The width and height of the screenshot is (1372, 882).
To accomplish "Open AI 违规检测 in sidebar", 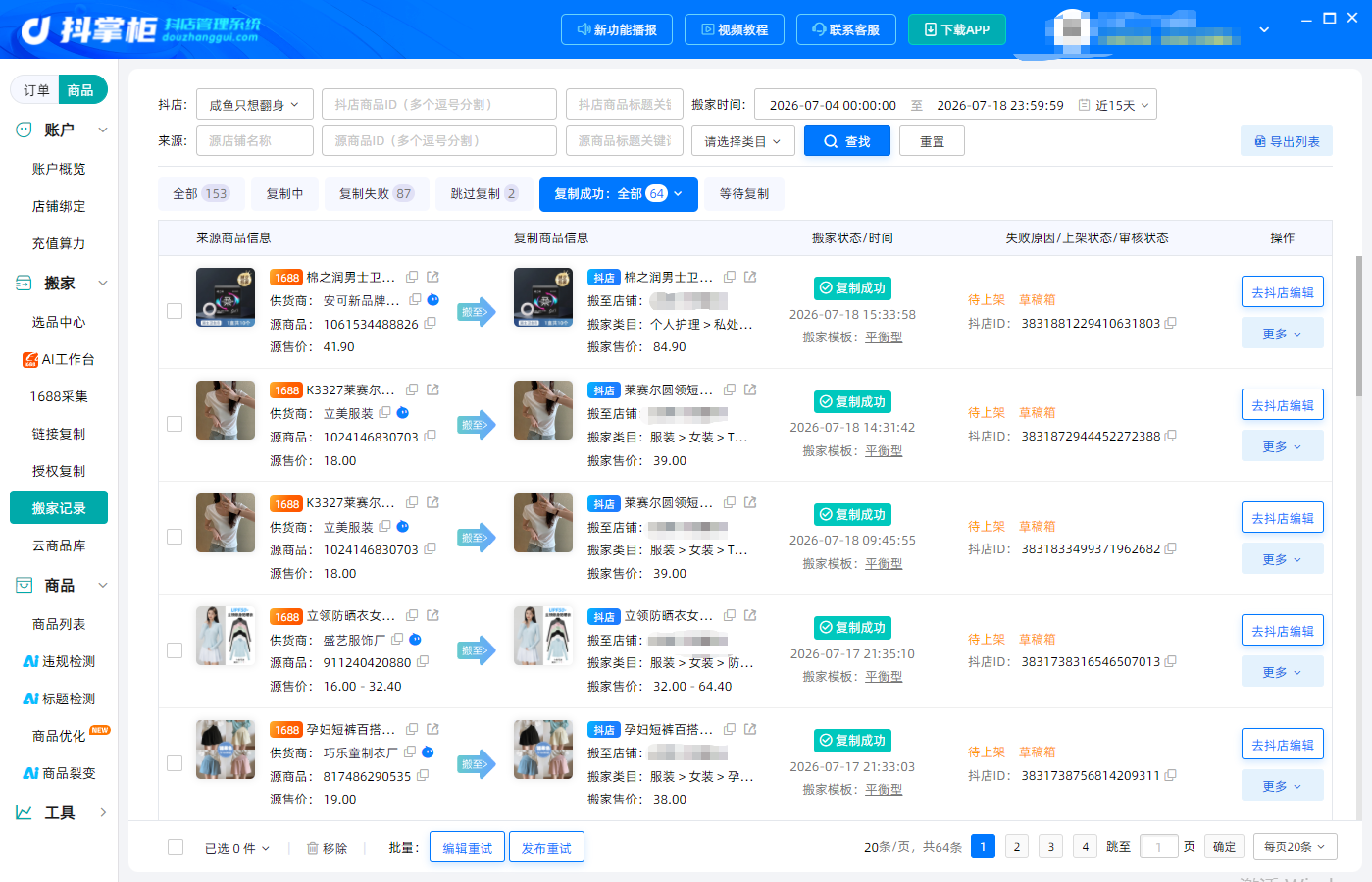I will pos(59,661).
